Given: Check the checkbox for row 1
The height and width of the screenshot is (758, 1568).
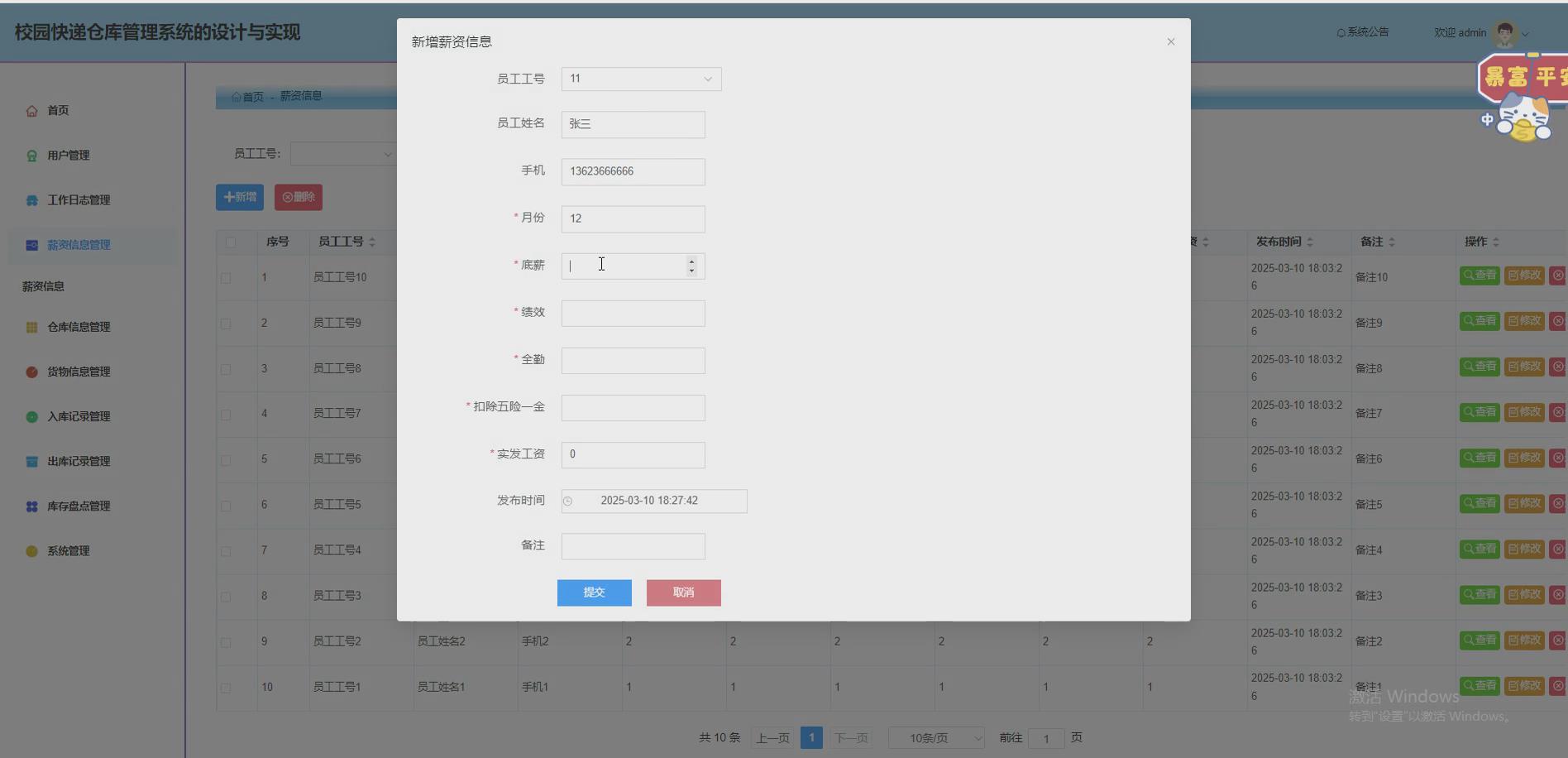Looking at the screenshot, I should [226, 277].
